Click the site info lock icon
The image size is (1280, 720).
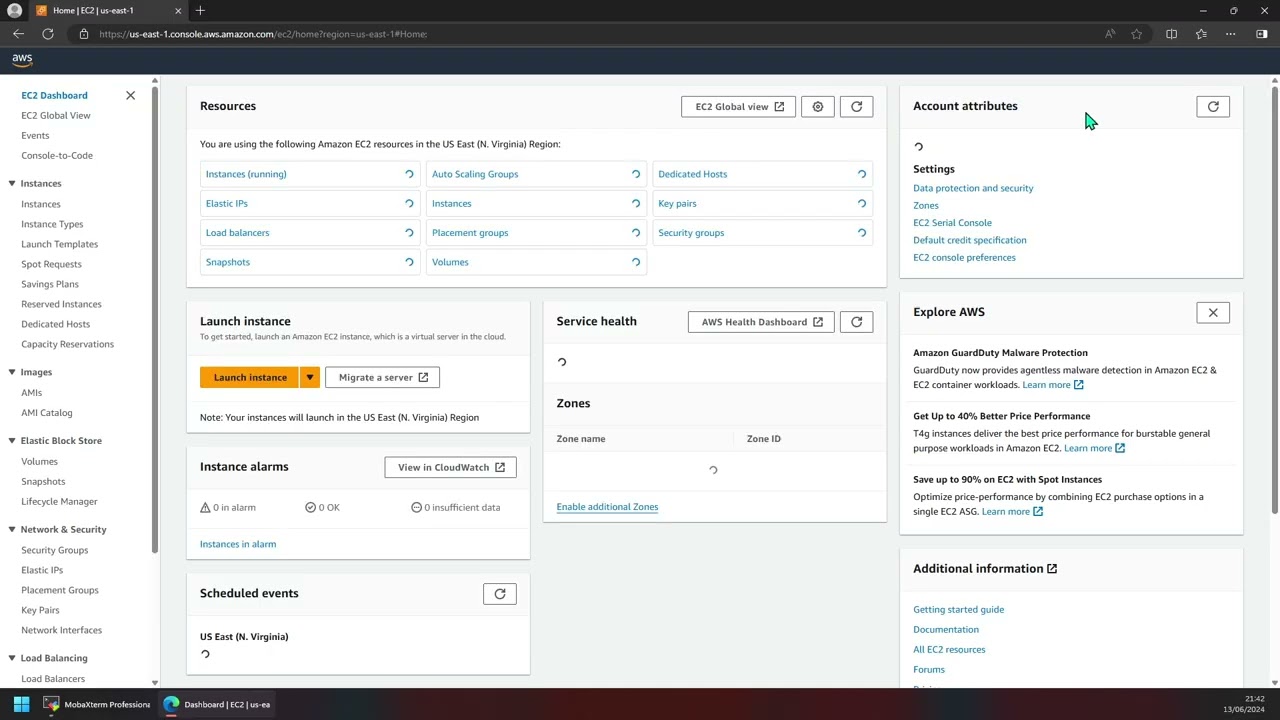tap(84, 34)
